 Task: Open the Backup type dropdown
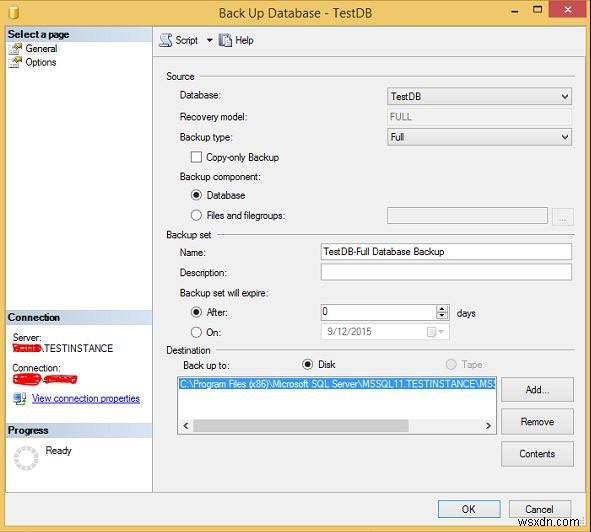coord(479,137)
